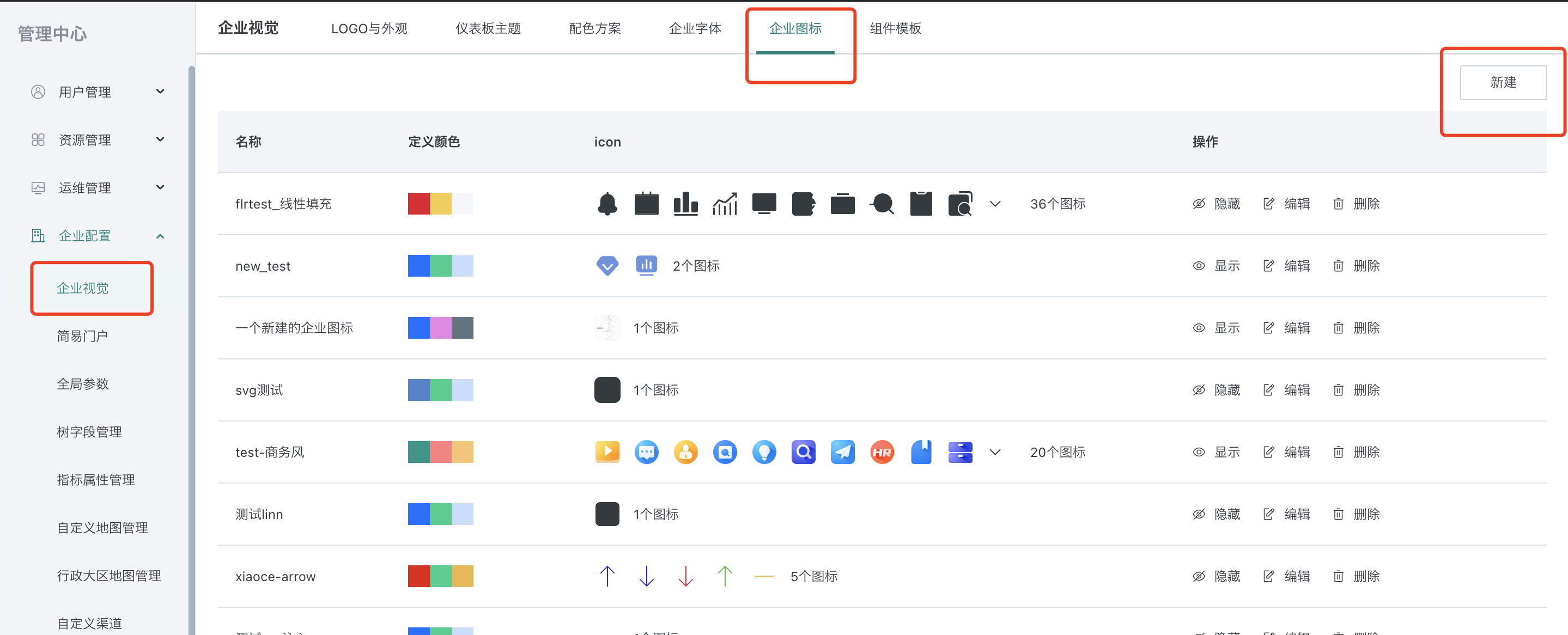Viewport: 1568px width, 635px height.
Task: Click the HR icon in test-商务风 row
Action: (x=882, y=452)
